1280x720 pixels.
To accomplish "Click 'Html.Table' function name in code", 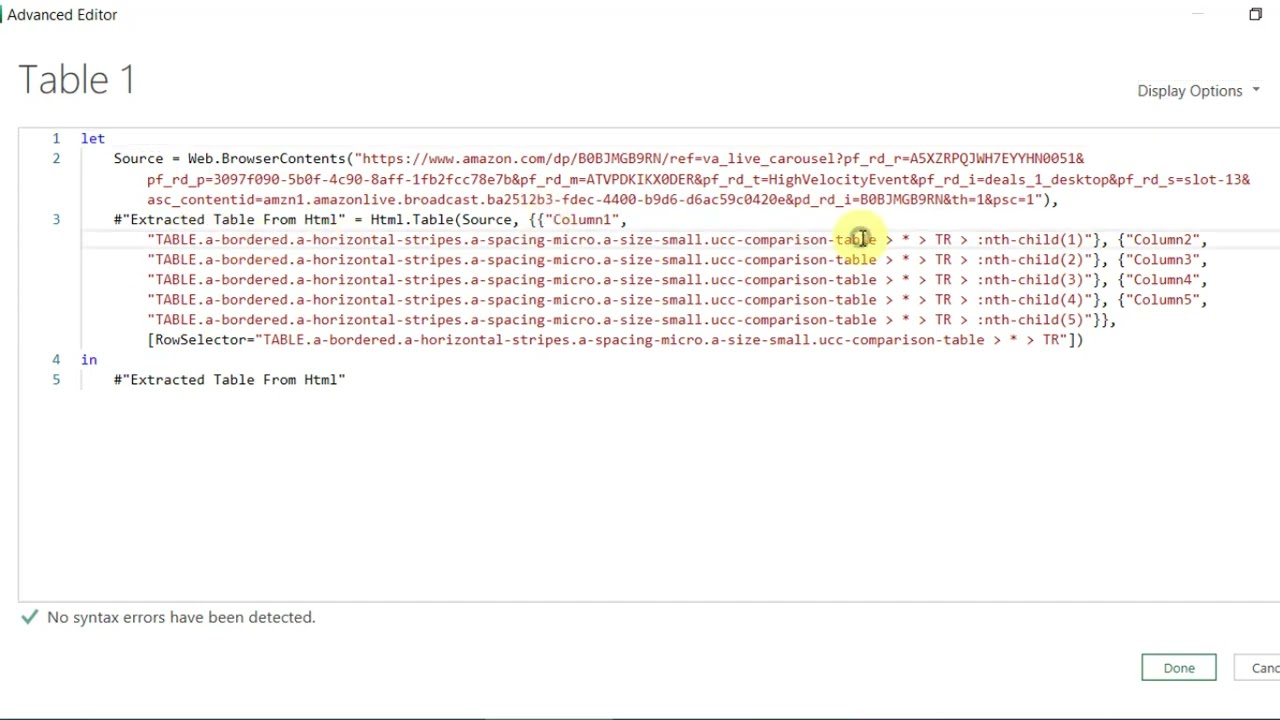I will coord(411,219).
